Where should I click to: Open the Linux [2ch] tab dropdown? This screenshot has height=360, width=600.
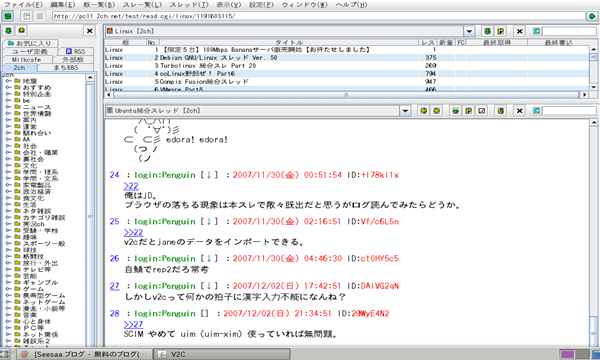tap(469, 31)
